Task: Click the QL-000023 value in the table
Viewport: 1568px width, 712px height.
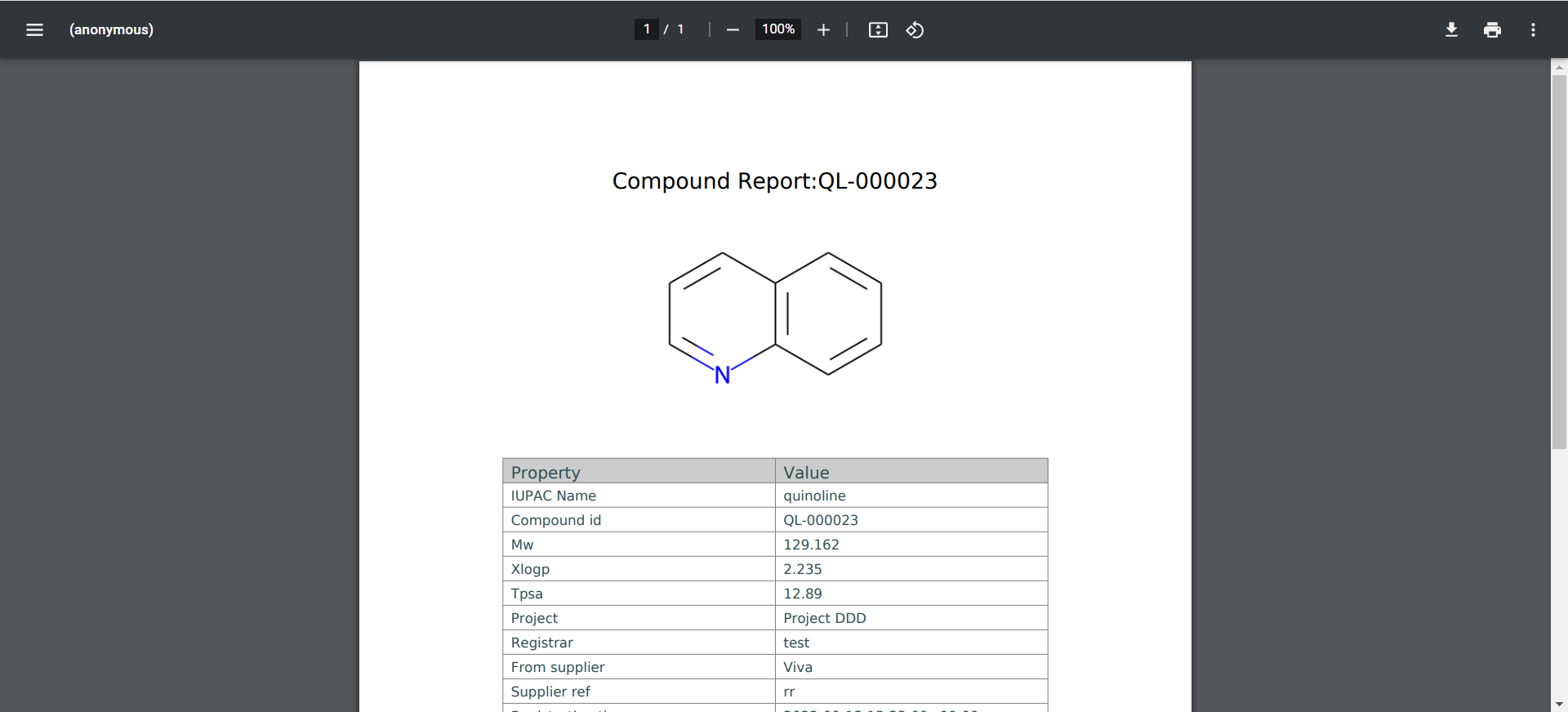Action: point(911,520)
